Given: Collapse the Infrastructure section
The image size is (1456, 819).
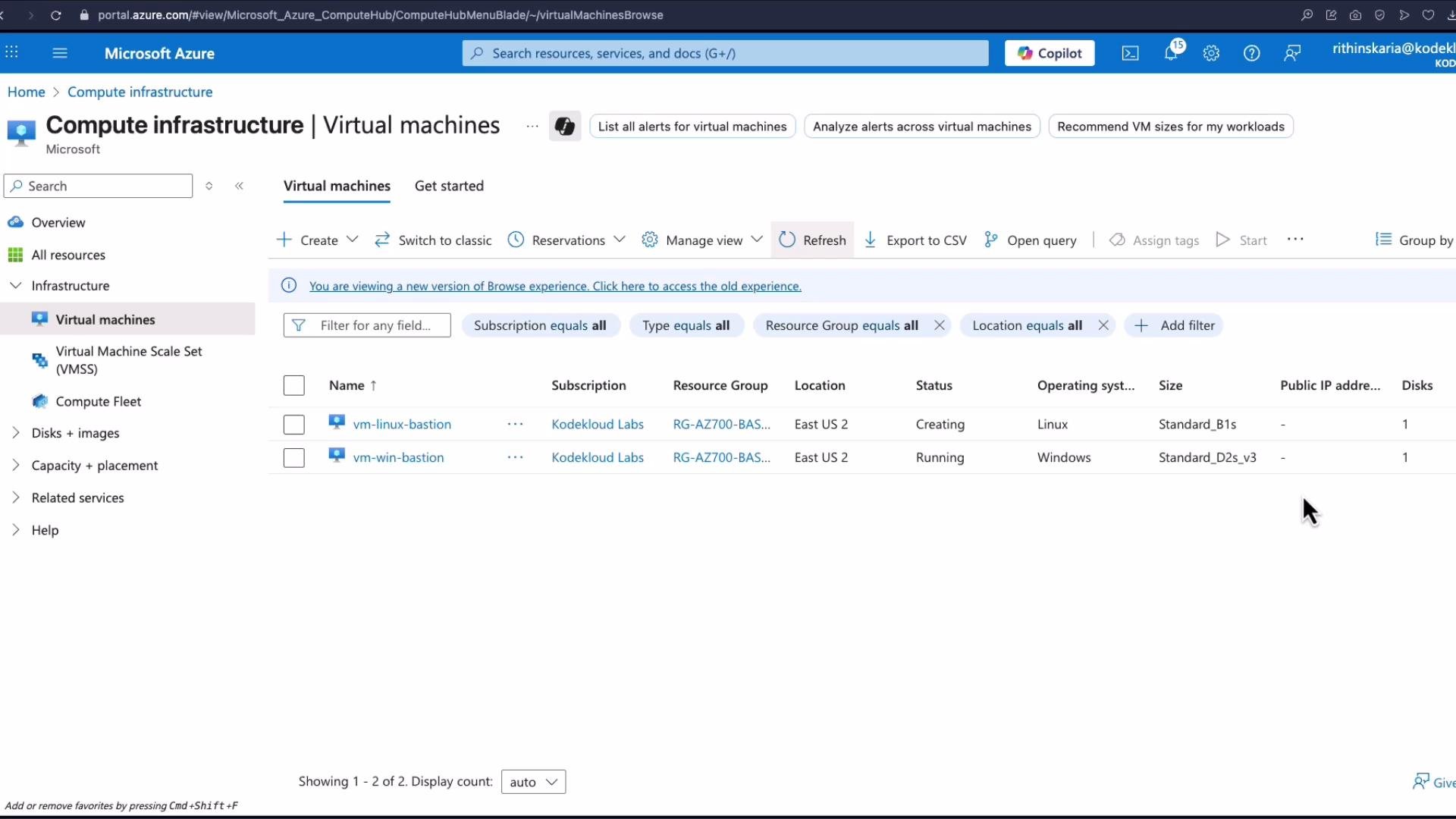Looking at the screenshot, I should (16, 285).
